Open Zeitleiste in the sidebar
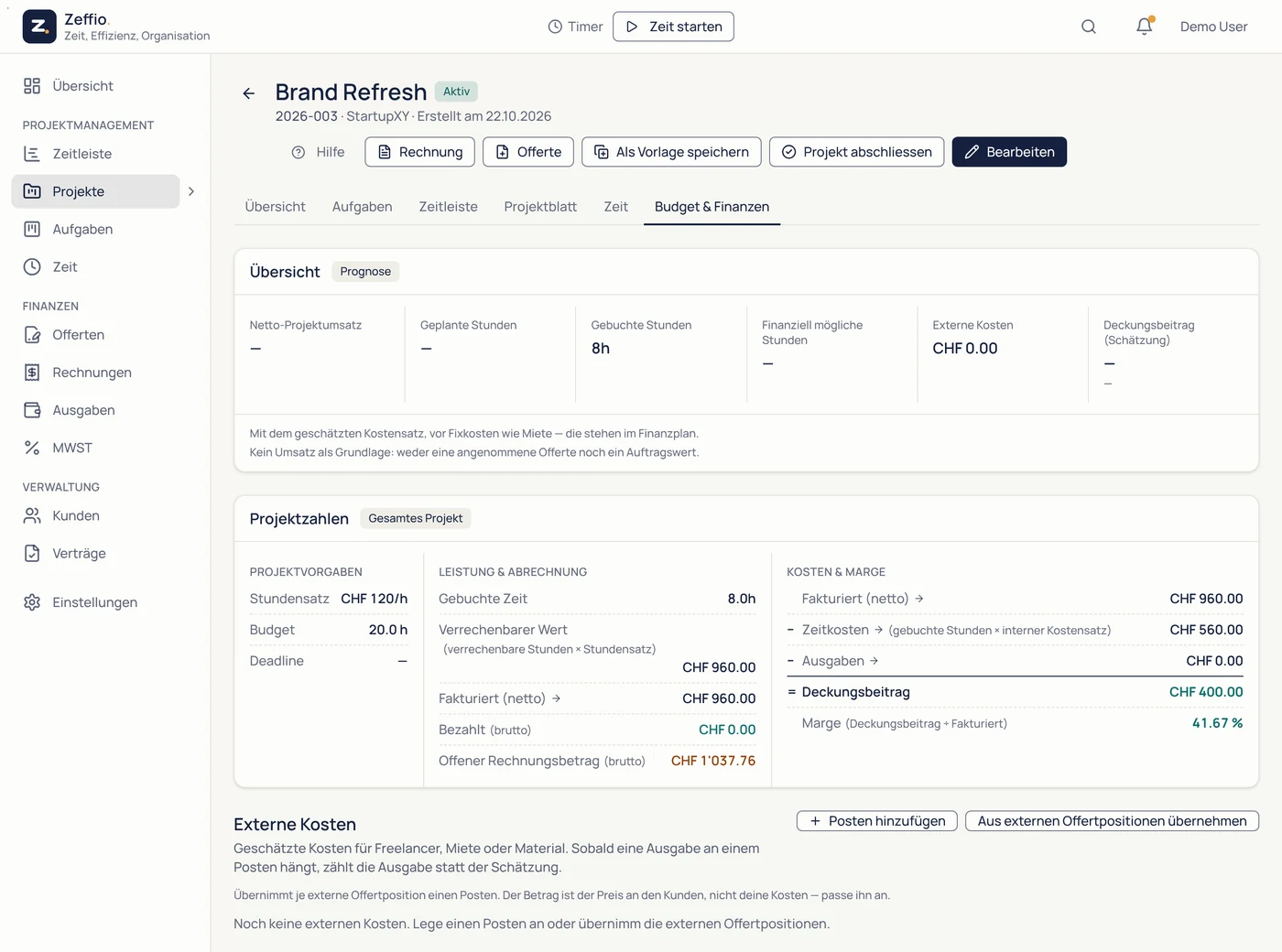 pyautogui.click(x=96, y=154)
